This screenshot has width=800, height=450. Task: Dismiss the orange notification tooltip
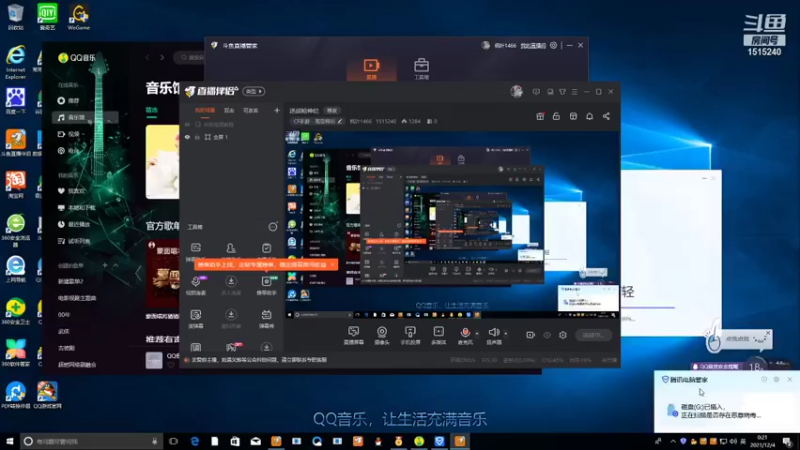point(332,264)
